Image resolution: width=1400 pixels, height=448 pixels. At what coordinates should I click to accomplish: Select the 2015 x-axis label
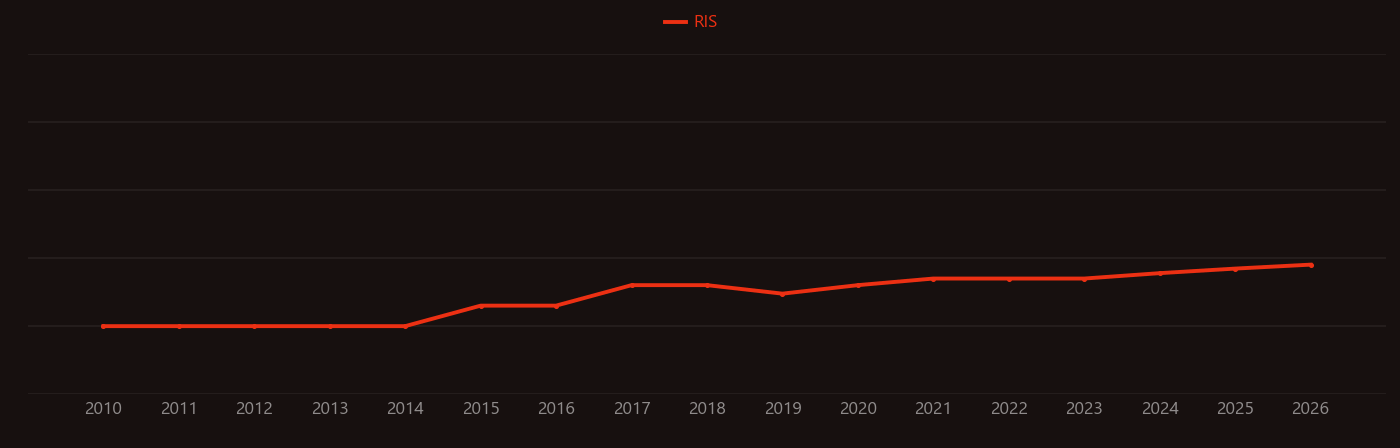(x=481, y=409)
